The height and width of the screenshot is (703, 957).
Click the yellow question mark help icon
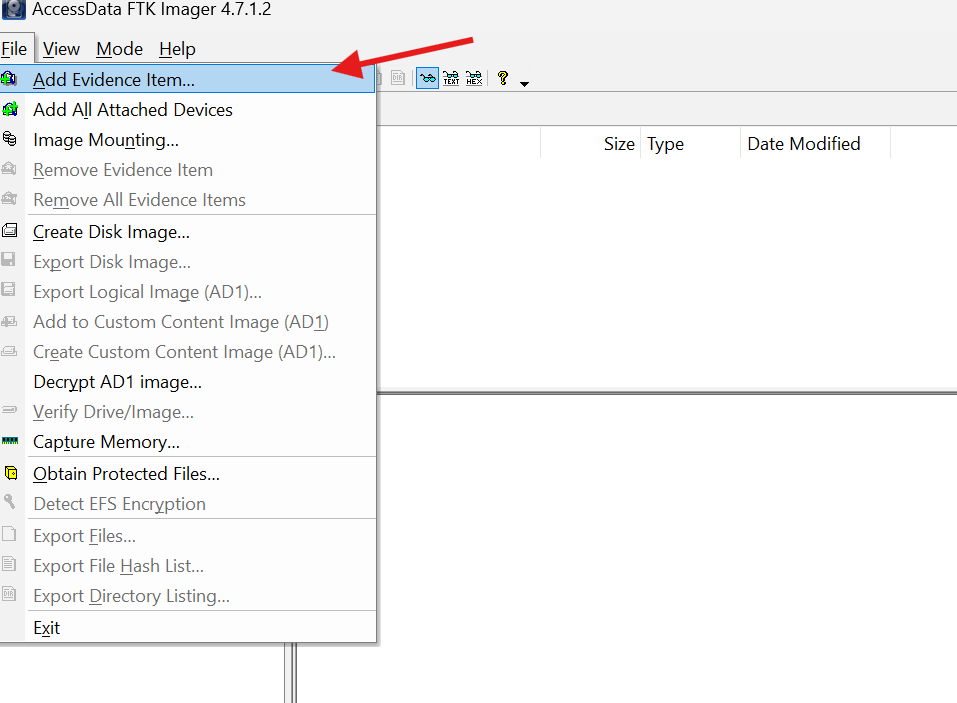pyautogui.click(x=503, y=79)
